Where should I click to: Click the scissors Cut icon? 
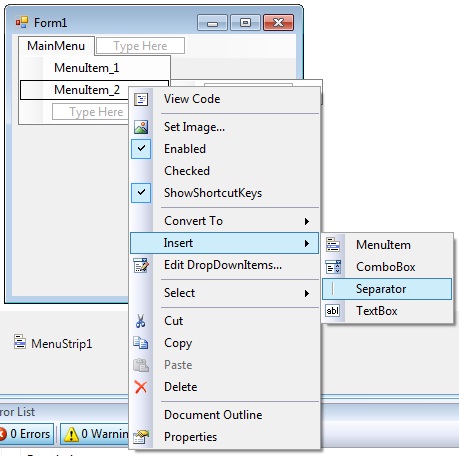(x=141, y=321)
